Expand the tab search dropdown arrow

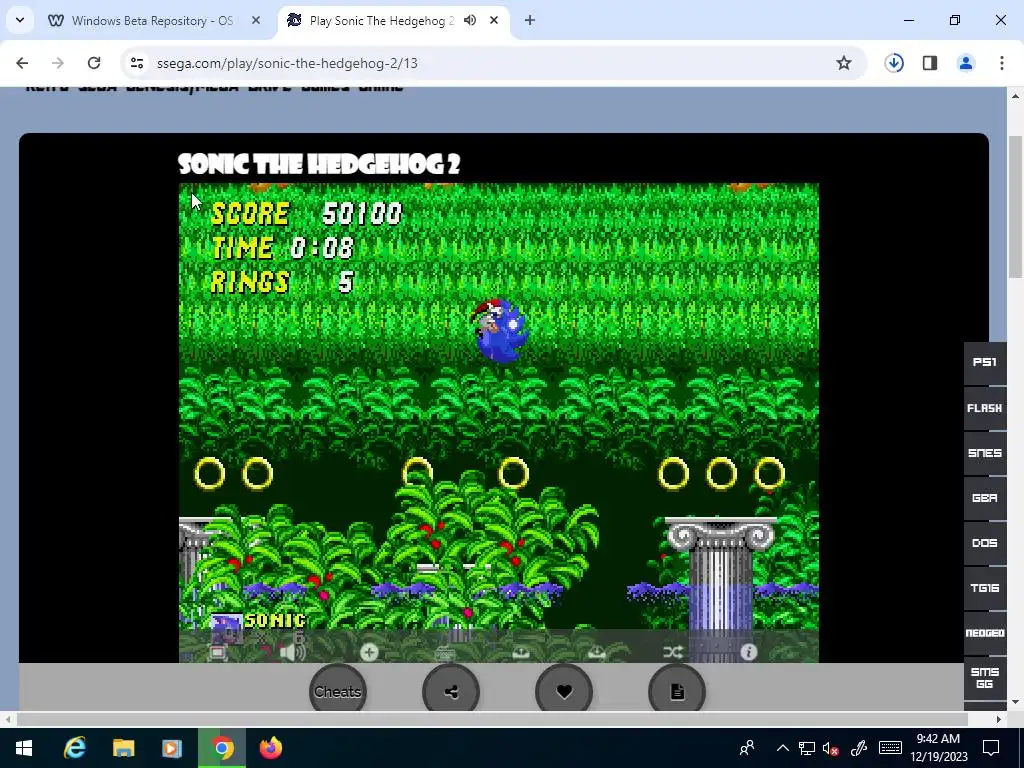[x=20, y=20]
